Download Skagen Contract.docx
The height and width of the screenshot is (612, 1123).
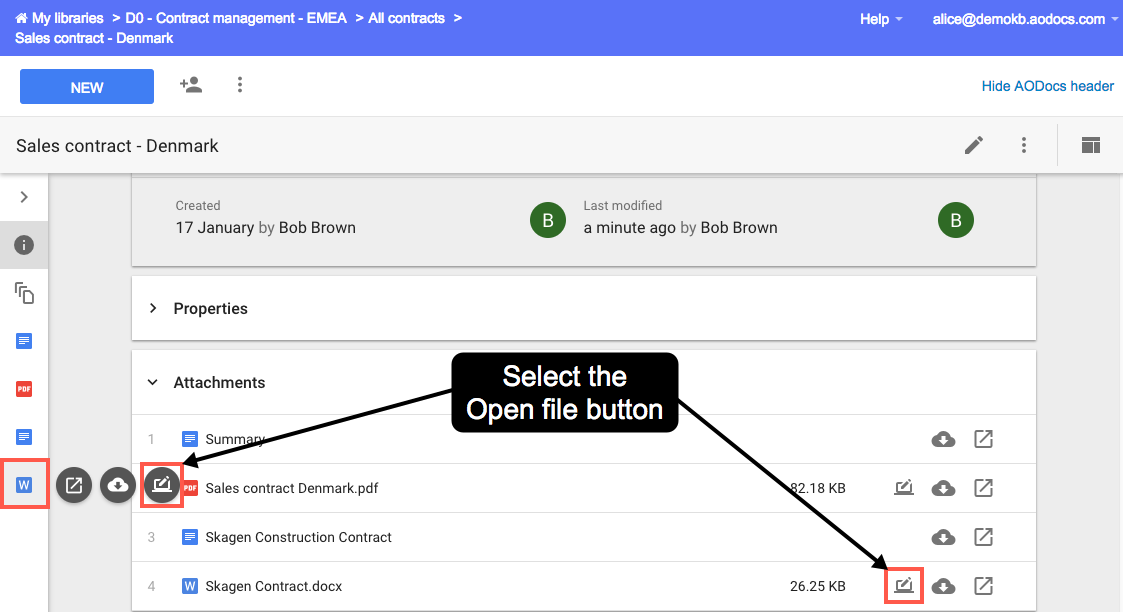(943, 586)
